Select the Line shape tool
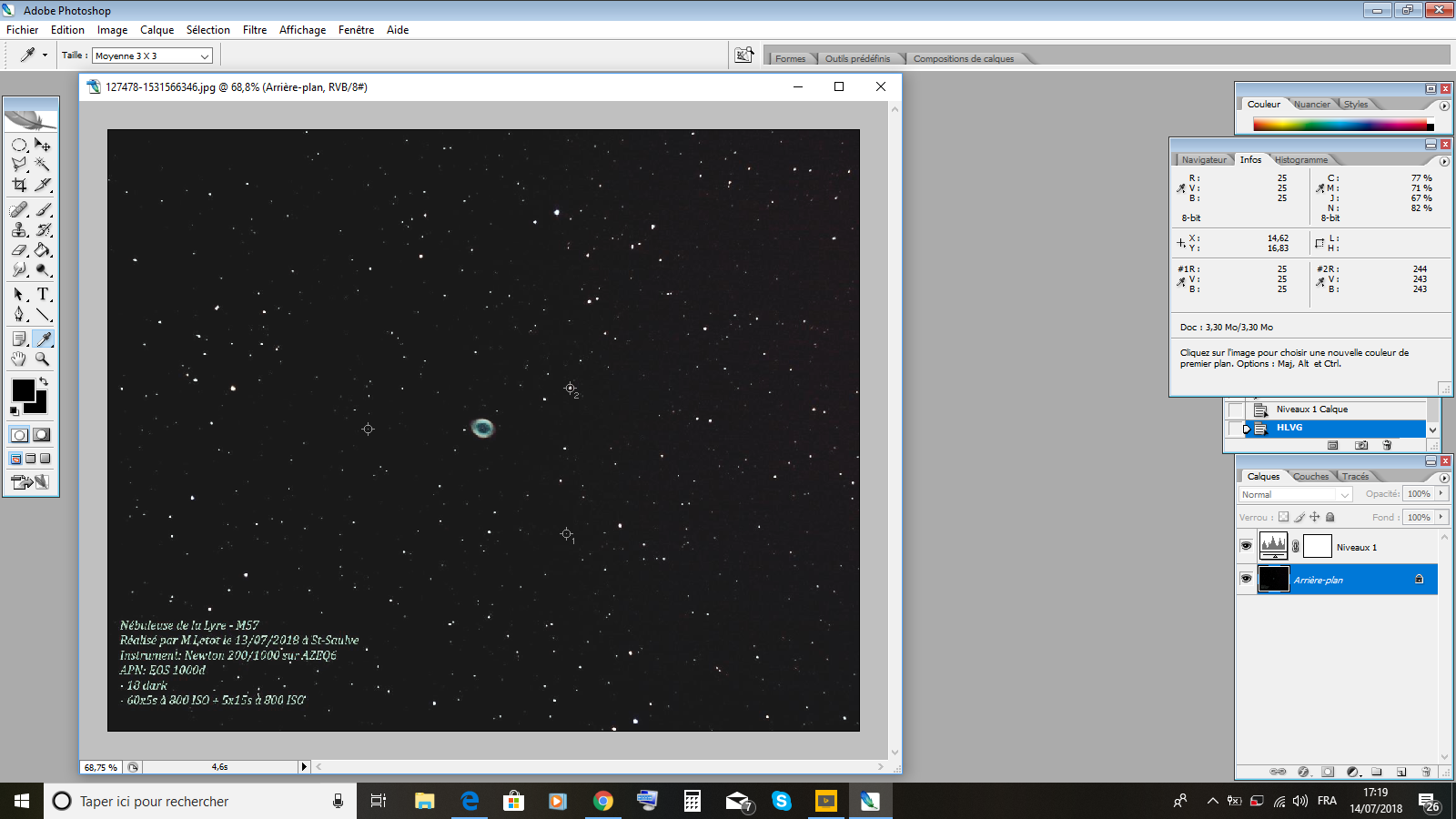Viewport: 1456px width, 819px height. [x=43, y=314]
